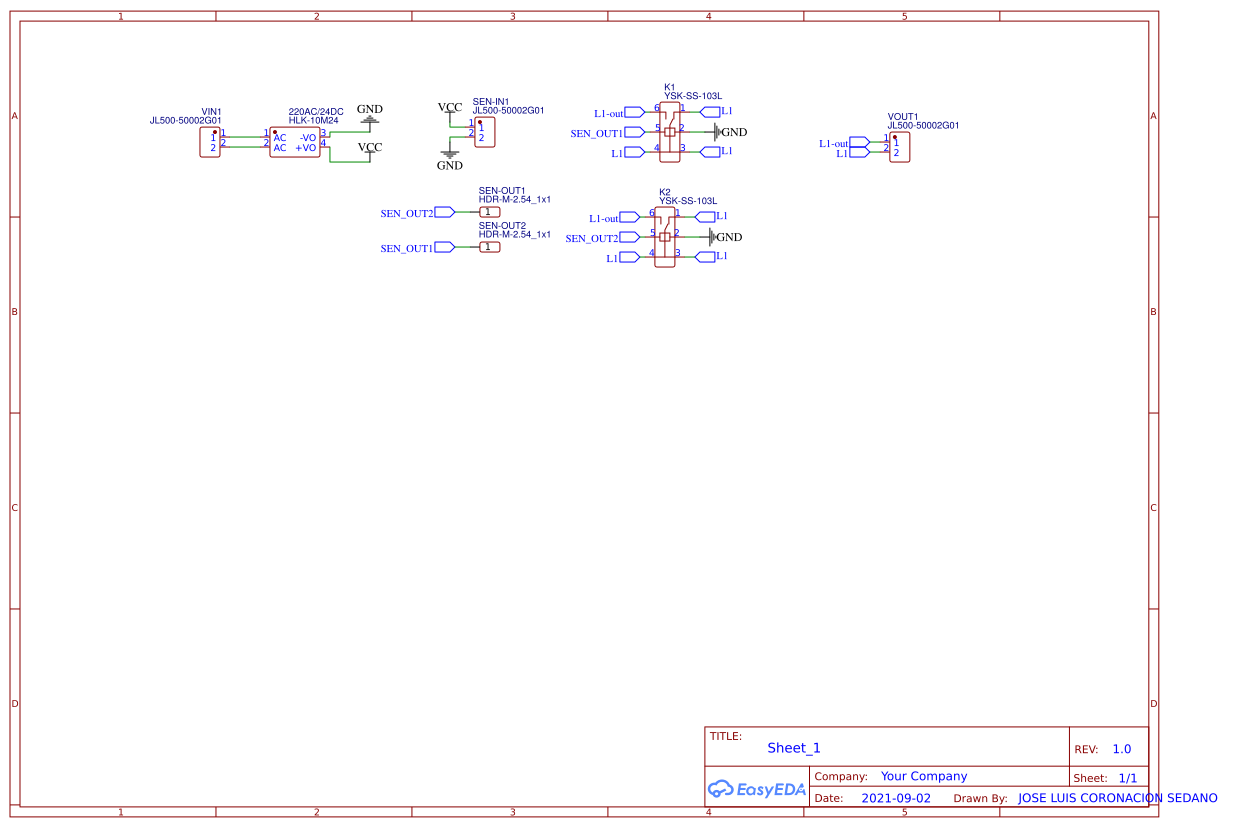
Task: Click the Your Company text field
Action: [923, 775]
